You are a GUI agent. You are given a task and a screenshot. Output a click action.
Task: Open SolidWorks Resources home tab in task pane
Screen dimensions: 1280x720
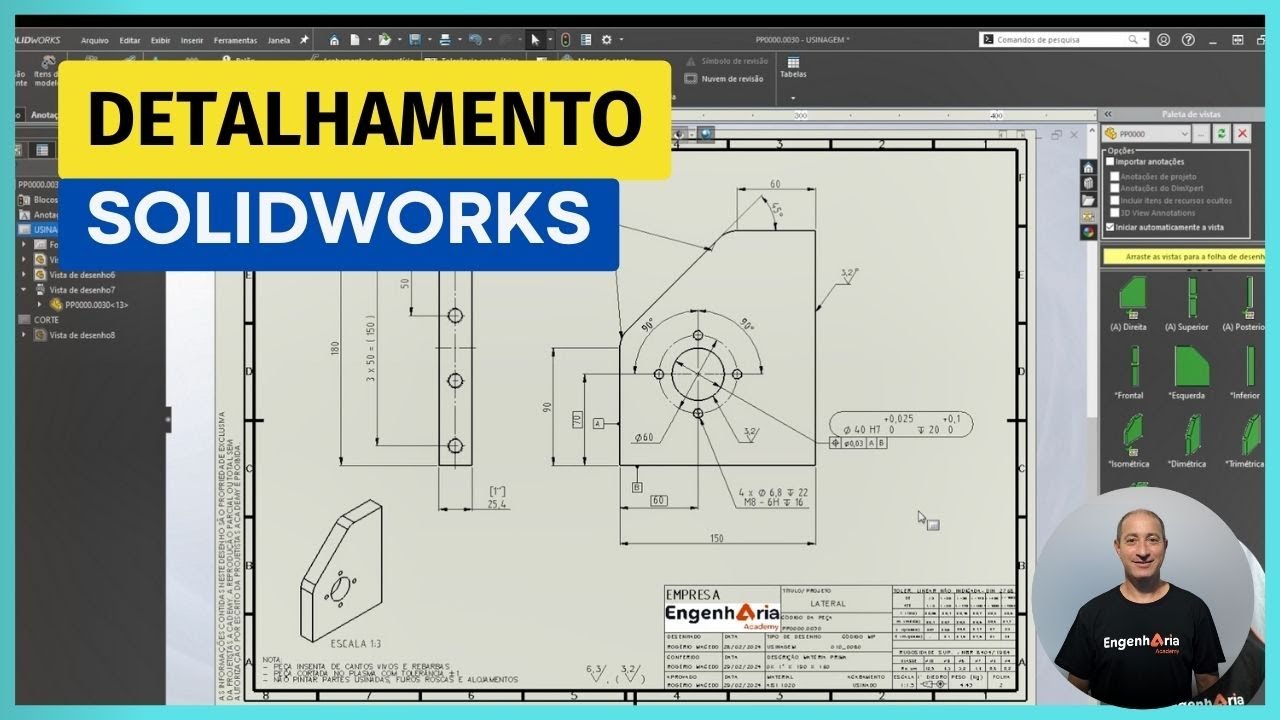tap(1088, 167)
